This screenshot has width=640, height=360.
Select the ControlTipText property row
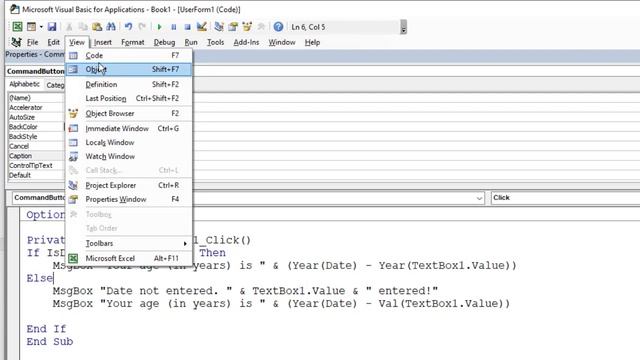(x=36, y=165)
